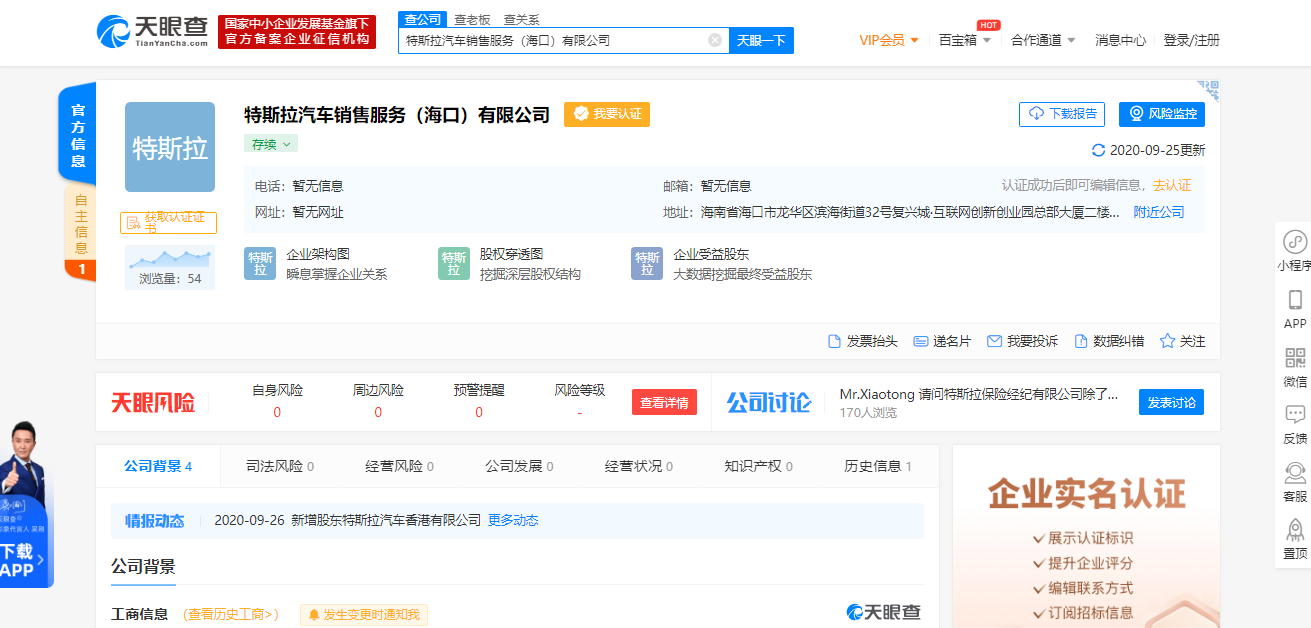Select the 查关系 search tab
Screen dimensions: 1311x628
click(521, 19)
